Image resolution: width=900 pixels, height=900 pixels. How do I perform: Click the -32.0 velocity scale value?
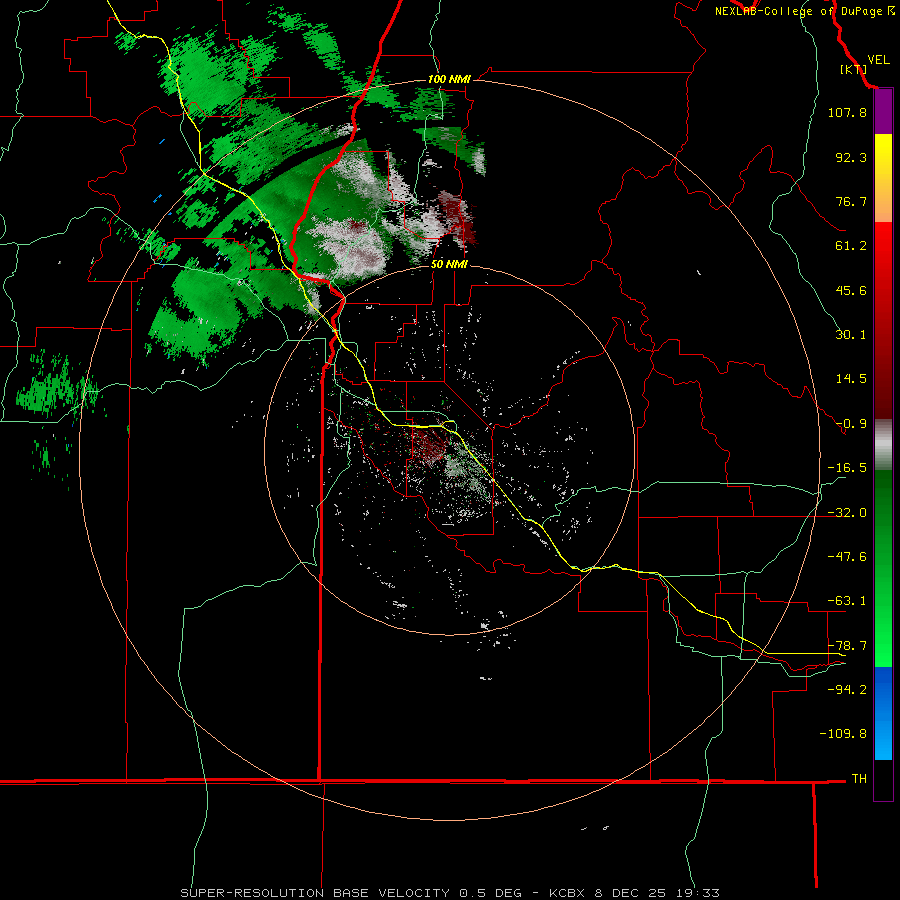pos(847,513)
